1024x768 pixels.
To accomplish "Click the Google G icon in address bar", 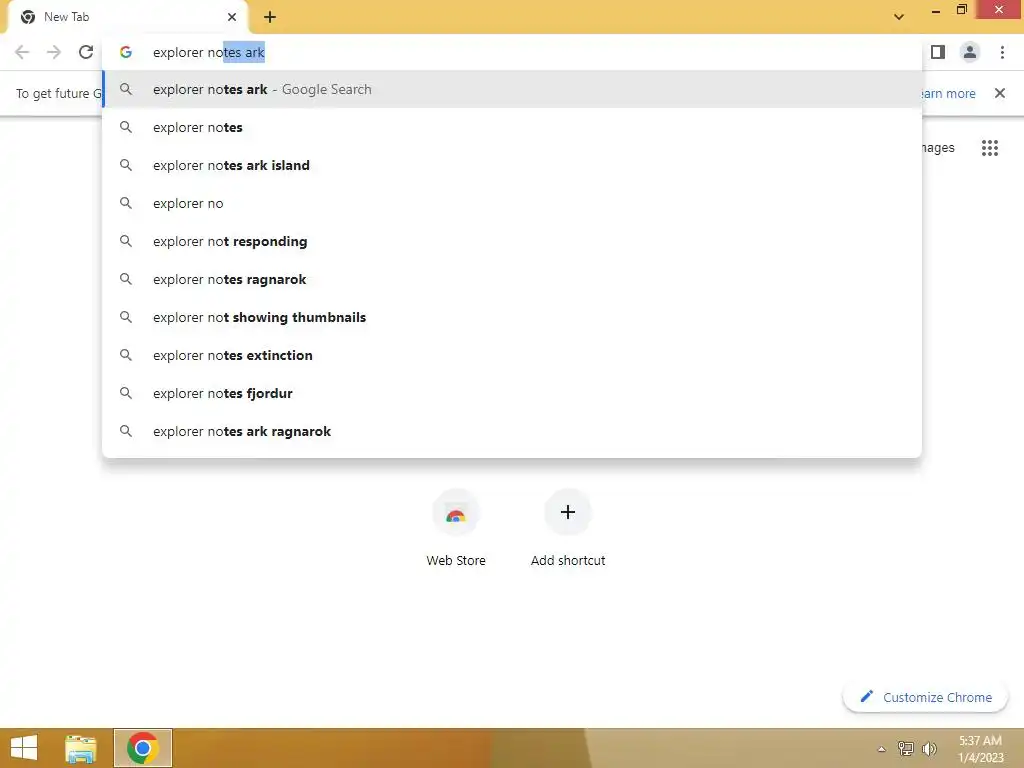I will pyautogui.click(x=126, y=52).
